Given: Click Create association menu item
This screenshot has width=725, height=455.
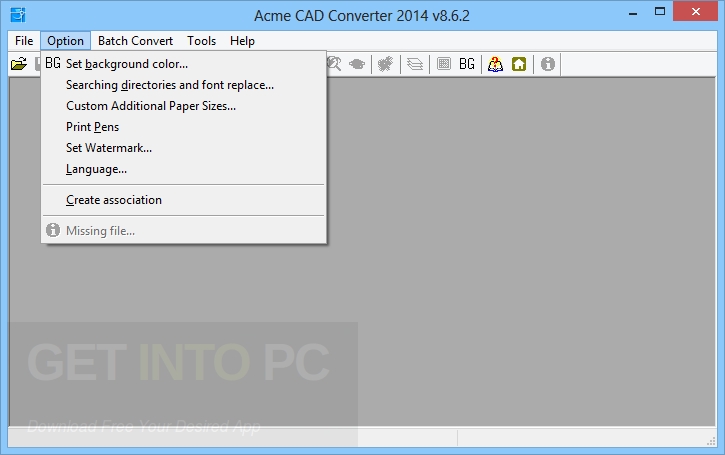Looking at the screenshot, I should 113,200.
